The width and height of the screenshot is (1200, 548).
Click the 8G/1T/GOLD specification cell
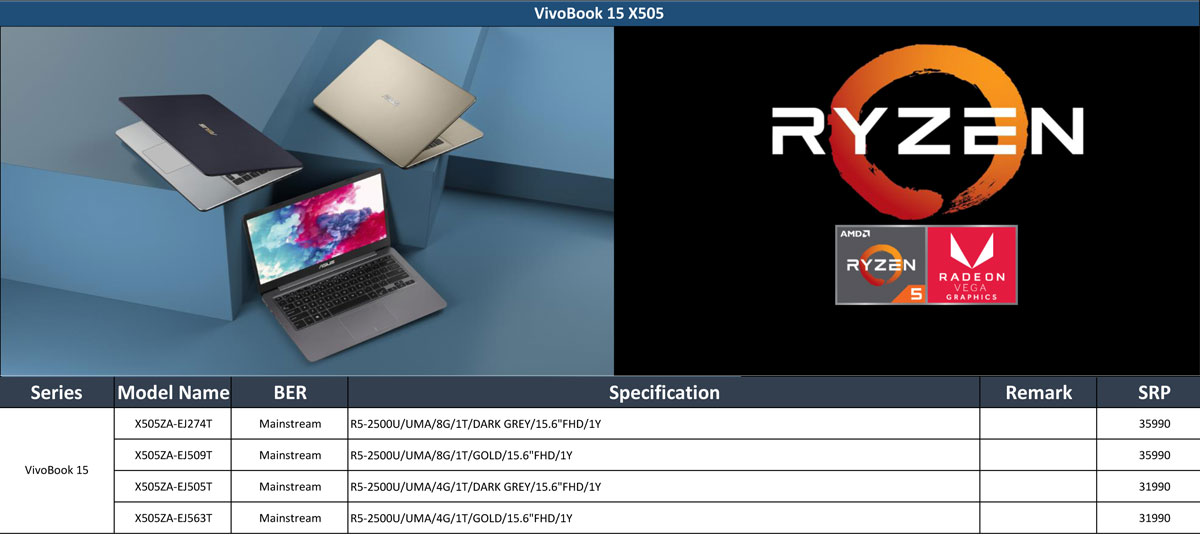(664, 455)
